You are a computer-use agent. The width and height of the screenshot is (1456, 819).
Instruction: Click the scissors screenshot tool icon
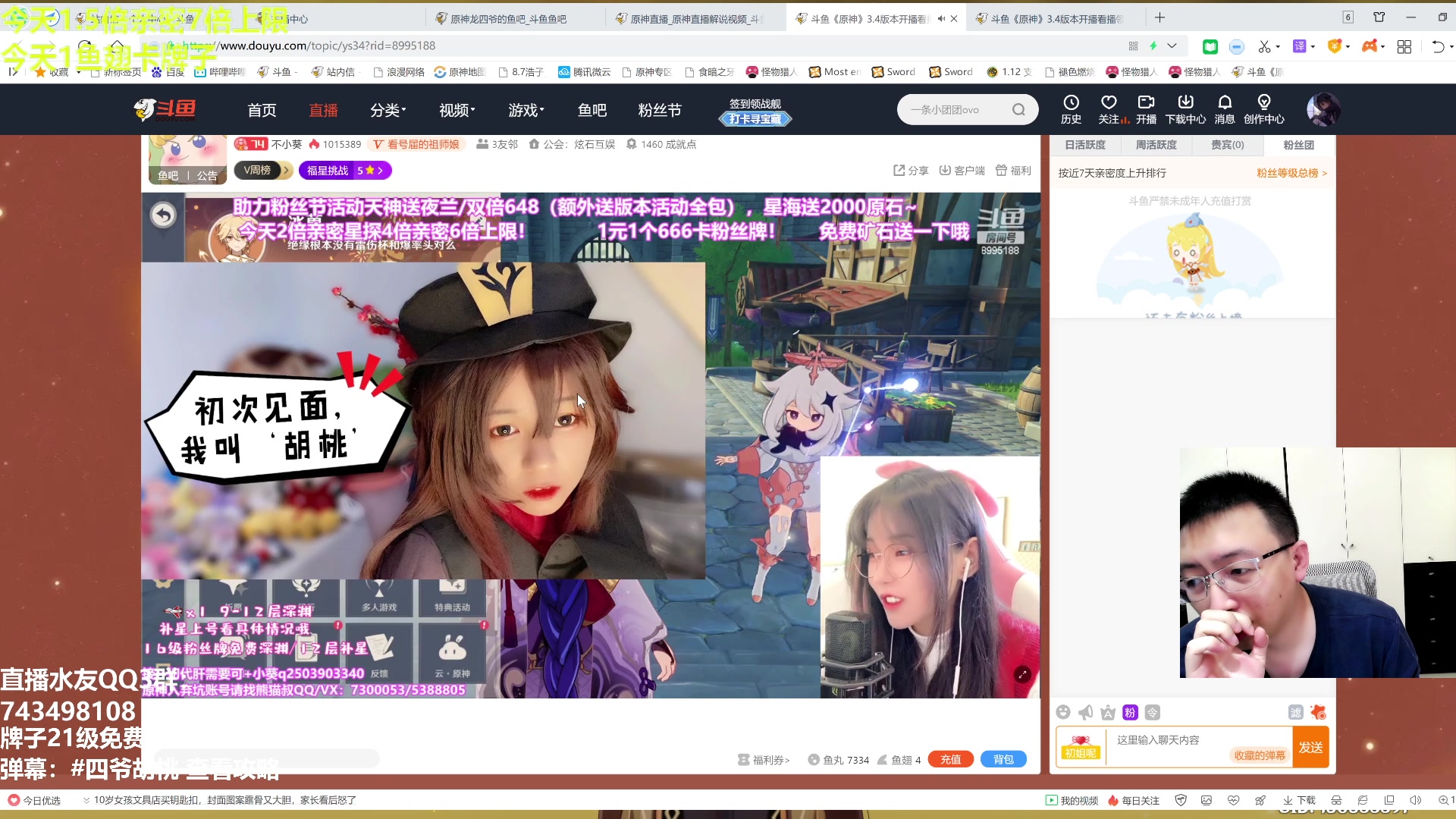[x=1264, y=47]
